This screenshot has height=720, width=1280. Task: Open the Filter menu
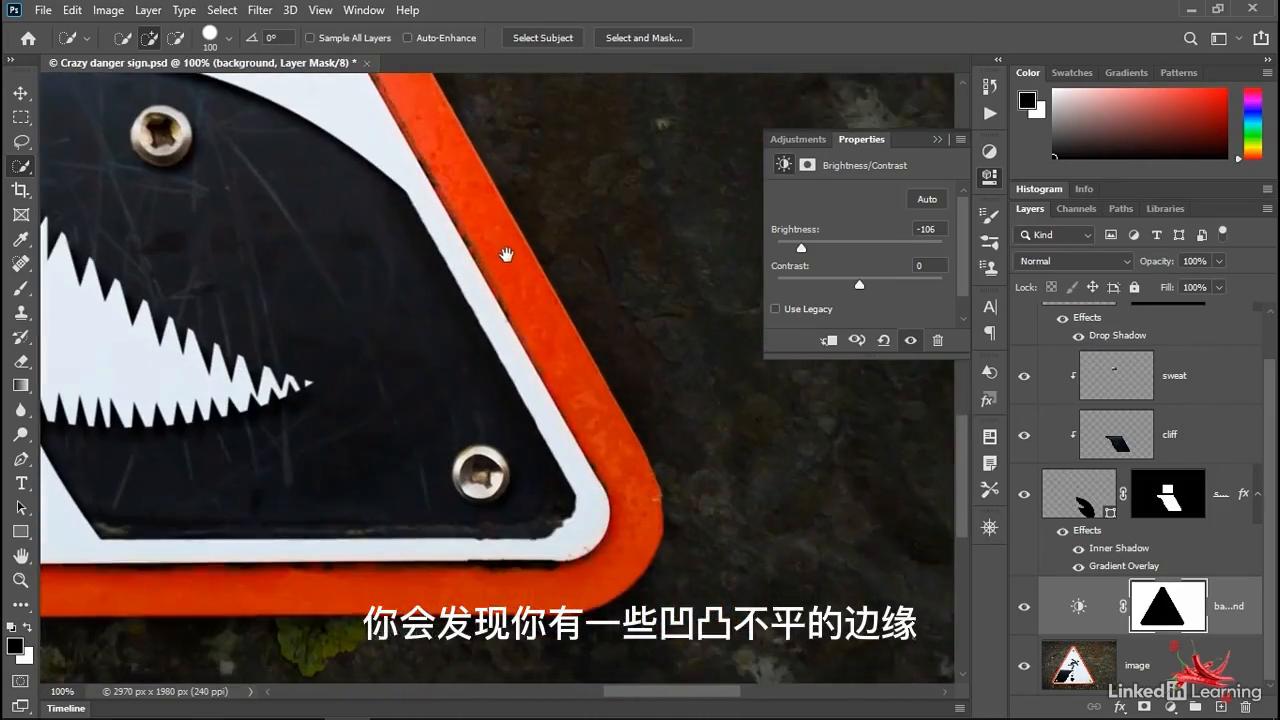259,10
